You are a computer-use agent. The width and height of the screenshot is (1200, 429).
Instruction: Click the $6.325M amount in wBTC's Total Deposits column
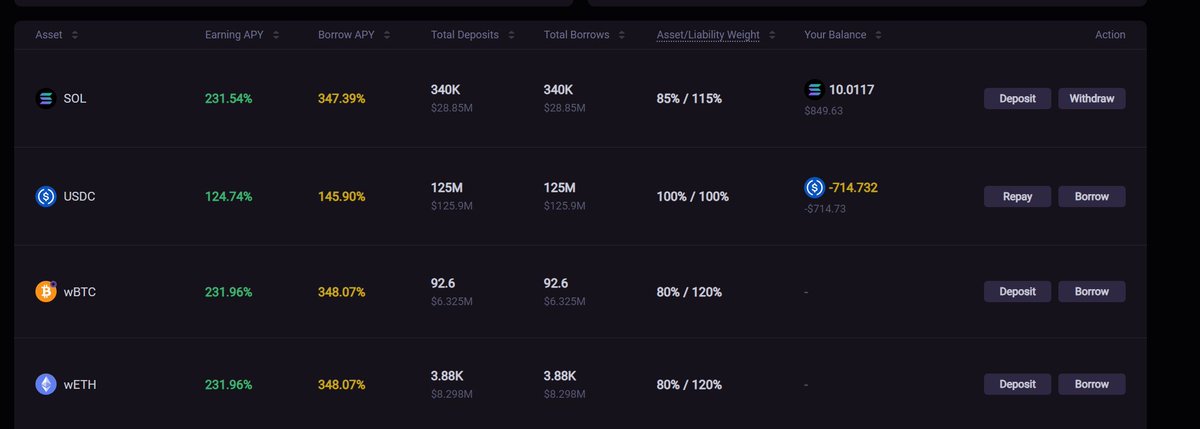tap(452, 300)
